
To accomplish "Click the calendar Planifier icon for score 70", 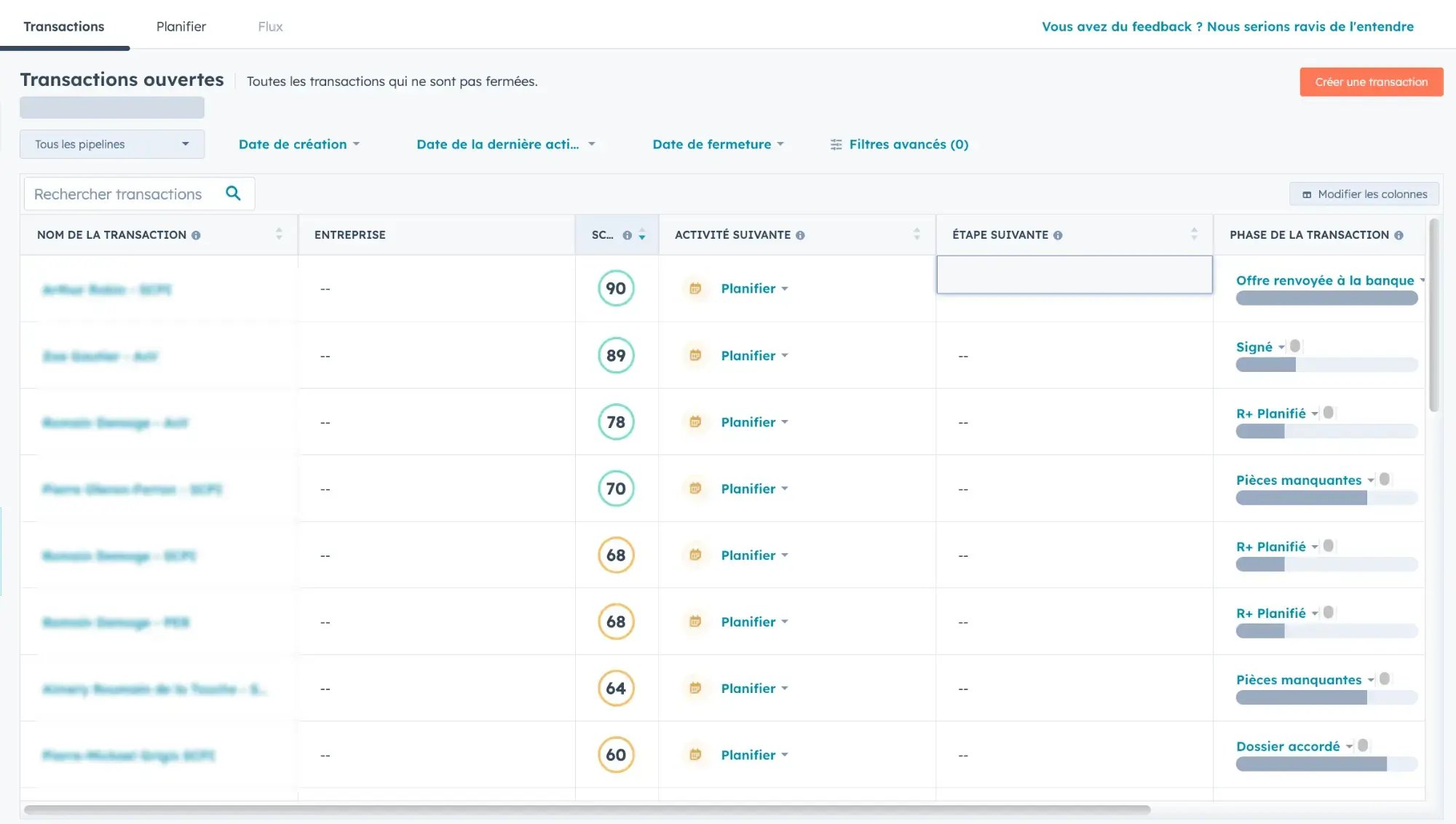I will tap(693, 489).
